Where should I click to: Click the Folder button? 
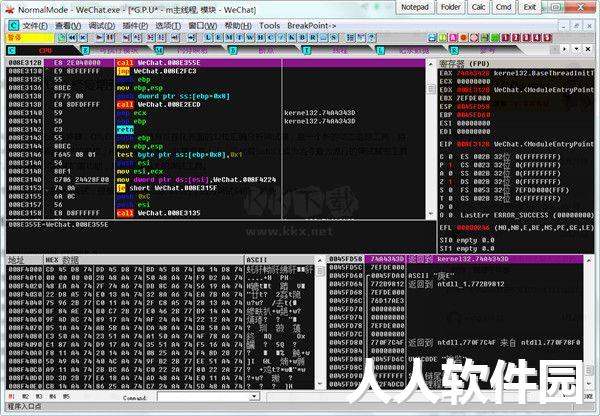[450, 7]
